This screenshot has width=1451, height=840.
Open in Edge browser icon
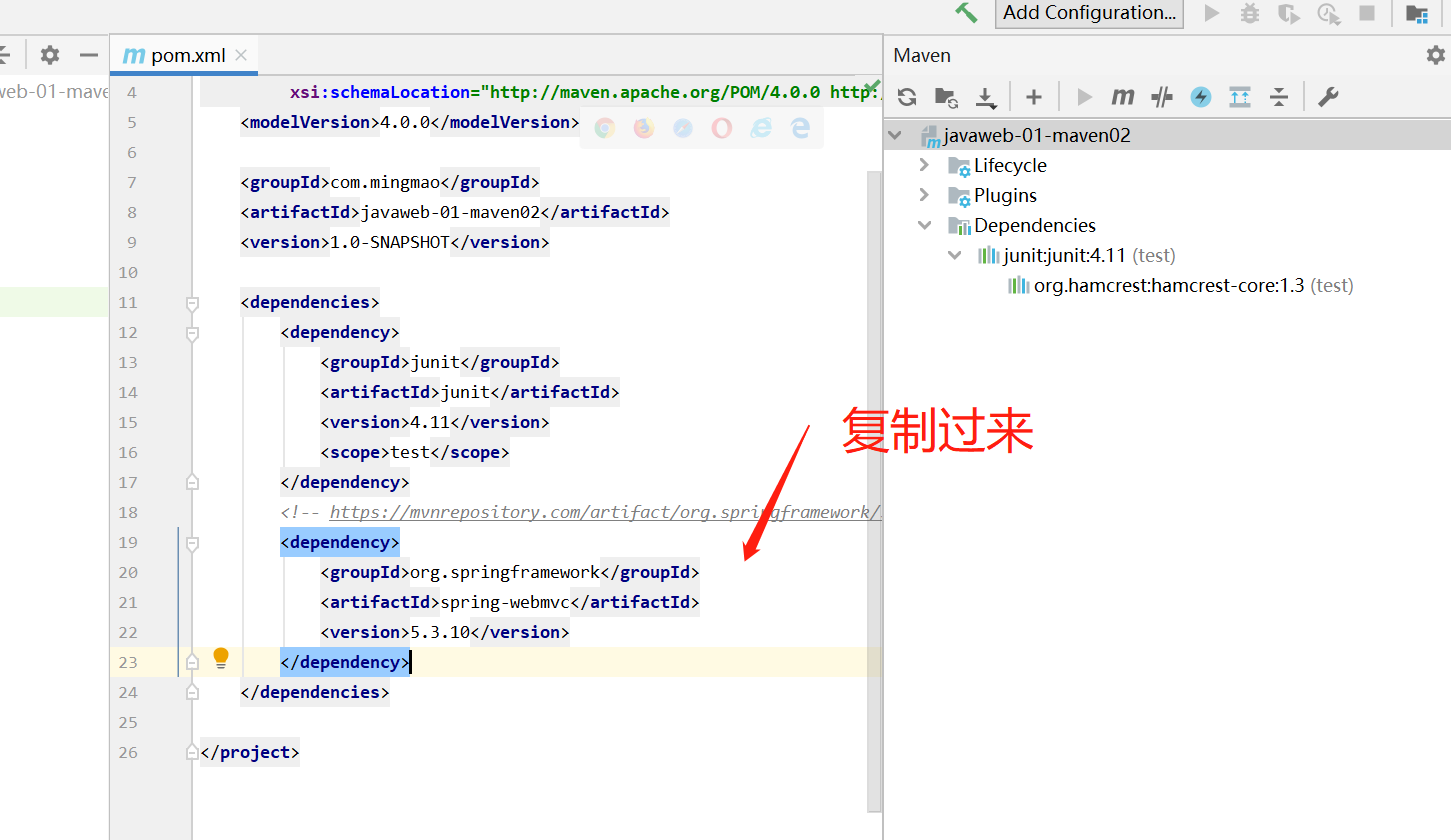(800, 128)
